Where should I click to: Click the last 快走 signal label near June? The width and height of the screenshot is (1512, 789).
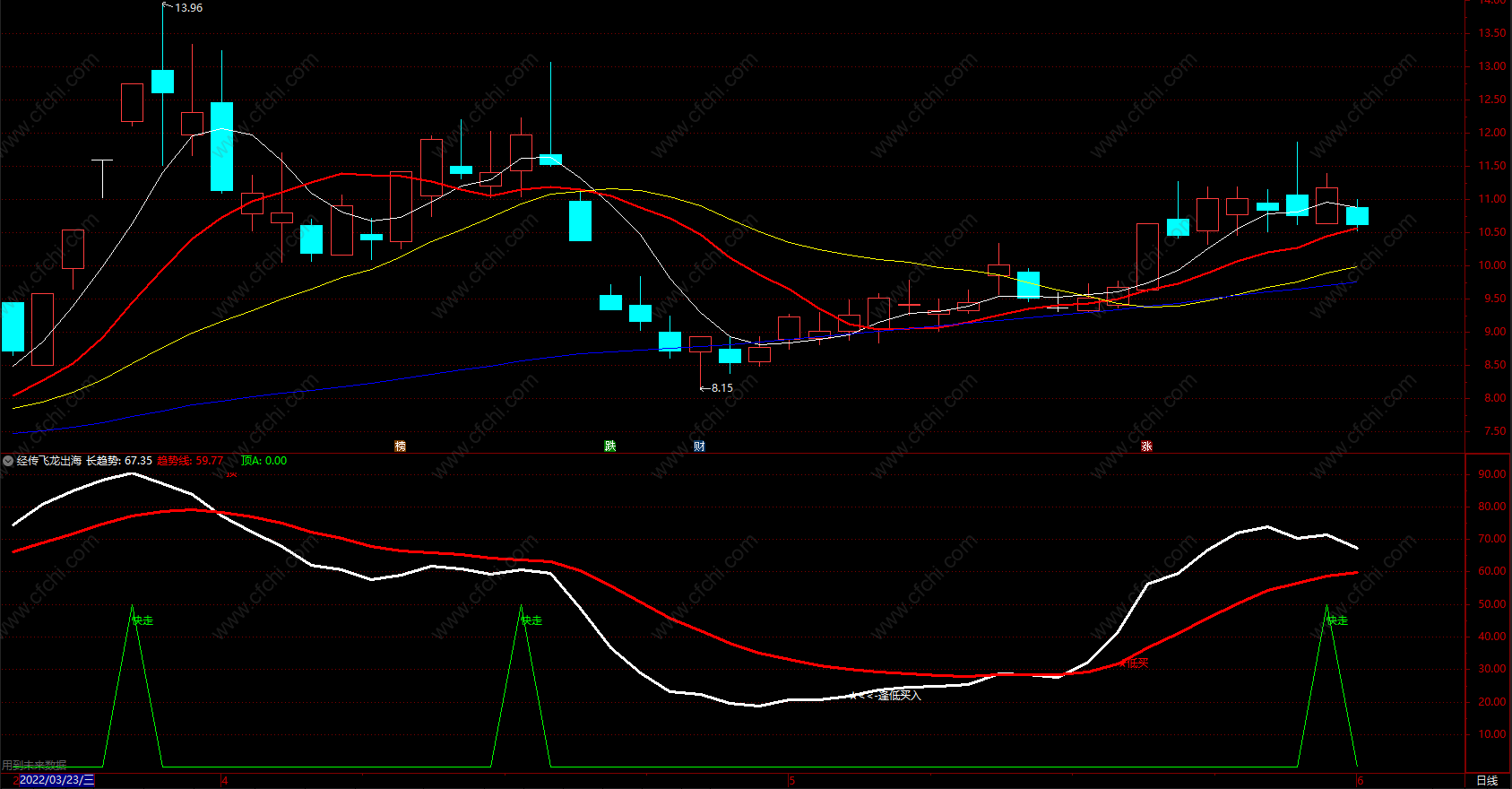[x=1337, y=620]
